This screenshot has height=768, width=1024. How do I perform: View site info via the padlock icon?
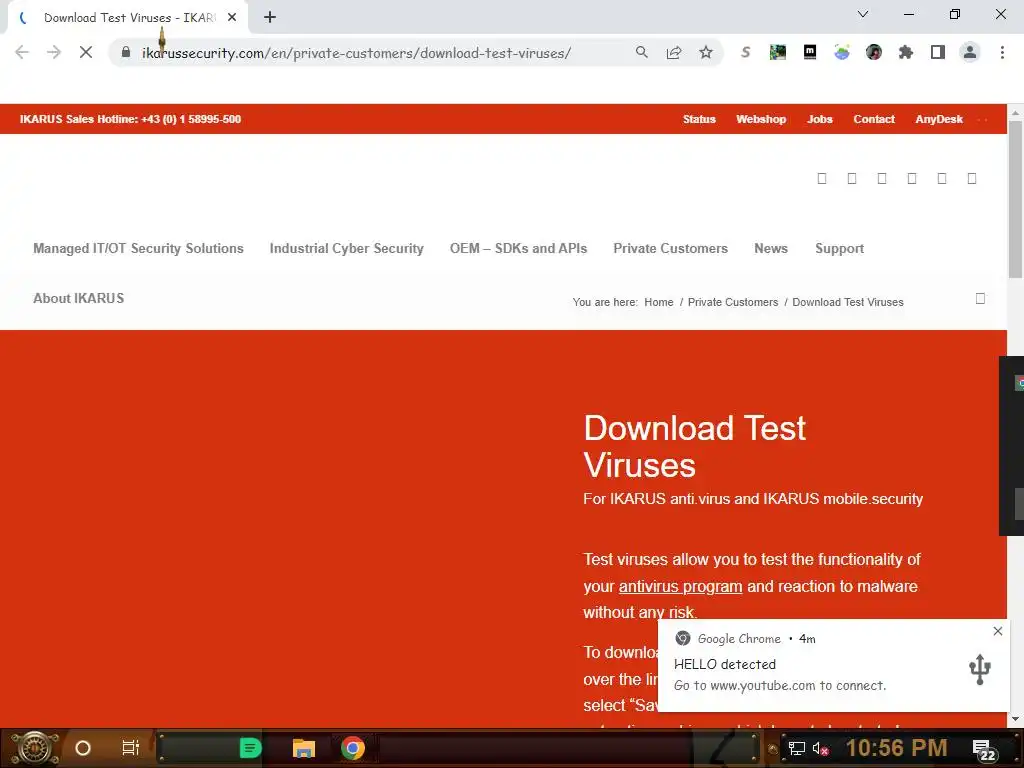coord(126,52)
